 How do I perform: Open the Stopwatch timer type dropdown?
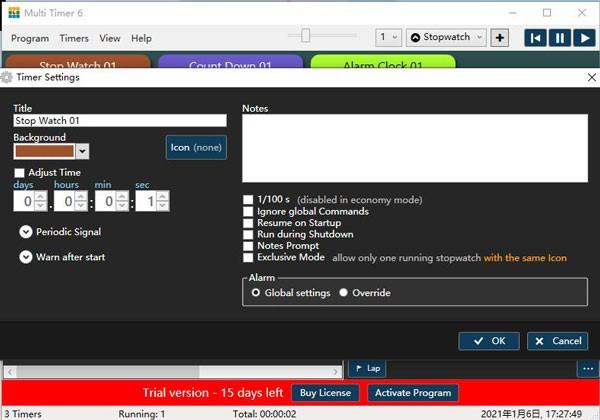point(445,38)
